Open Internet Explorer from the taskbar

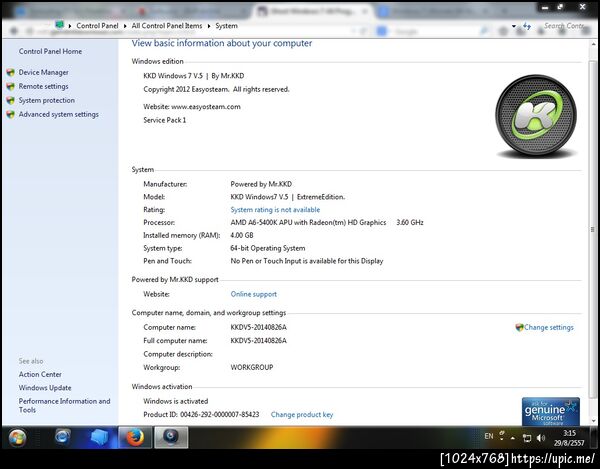point(62,437)
